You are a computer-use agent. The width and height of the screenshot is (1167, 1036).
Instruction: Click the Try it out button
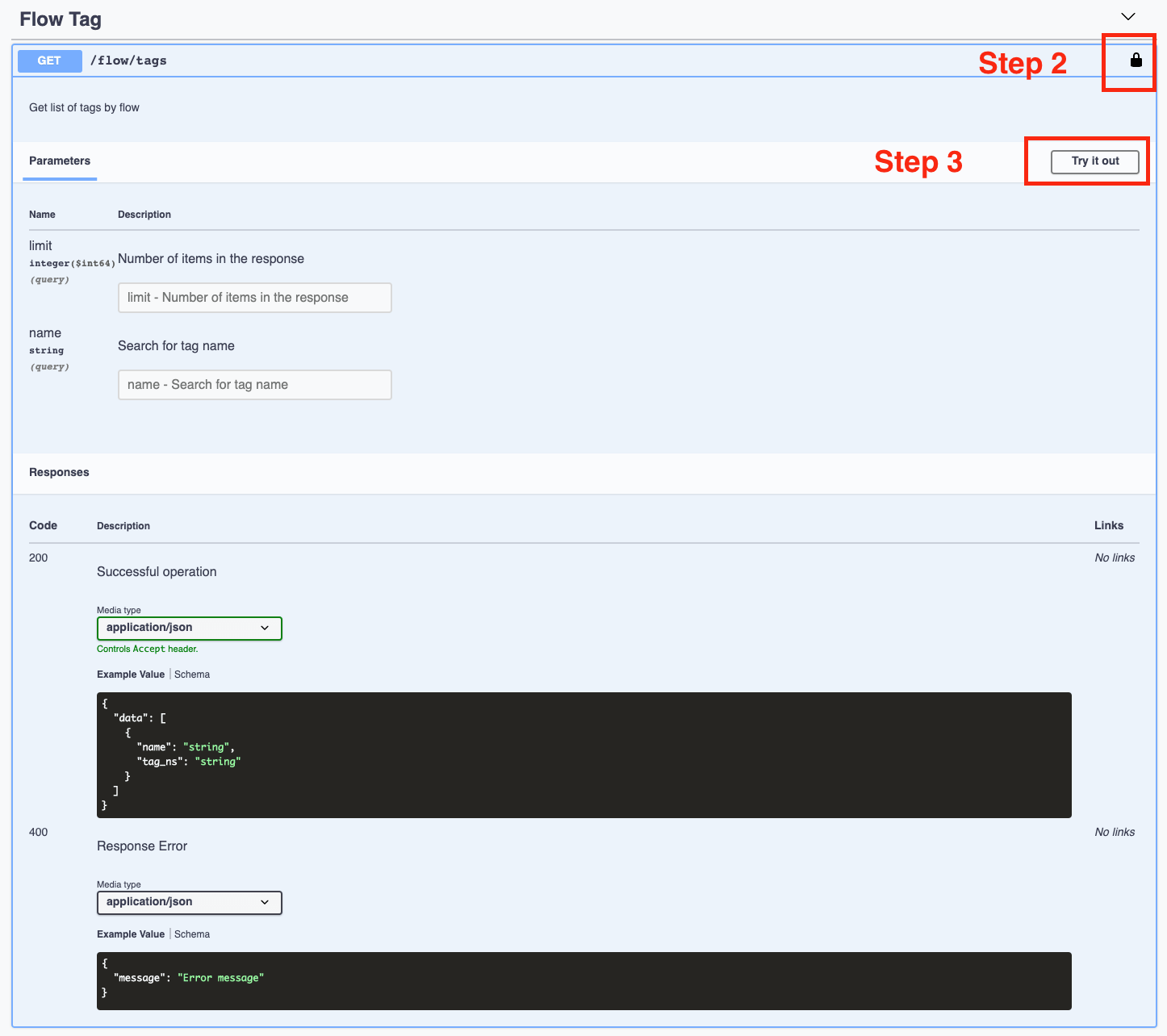(1095, 161)
